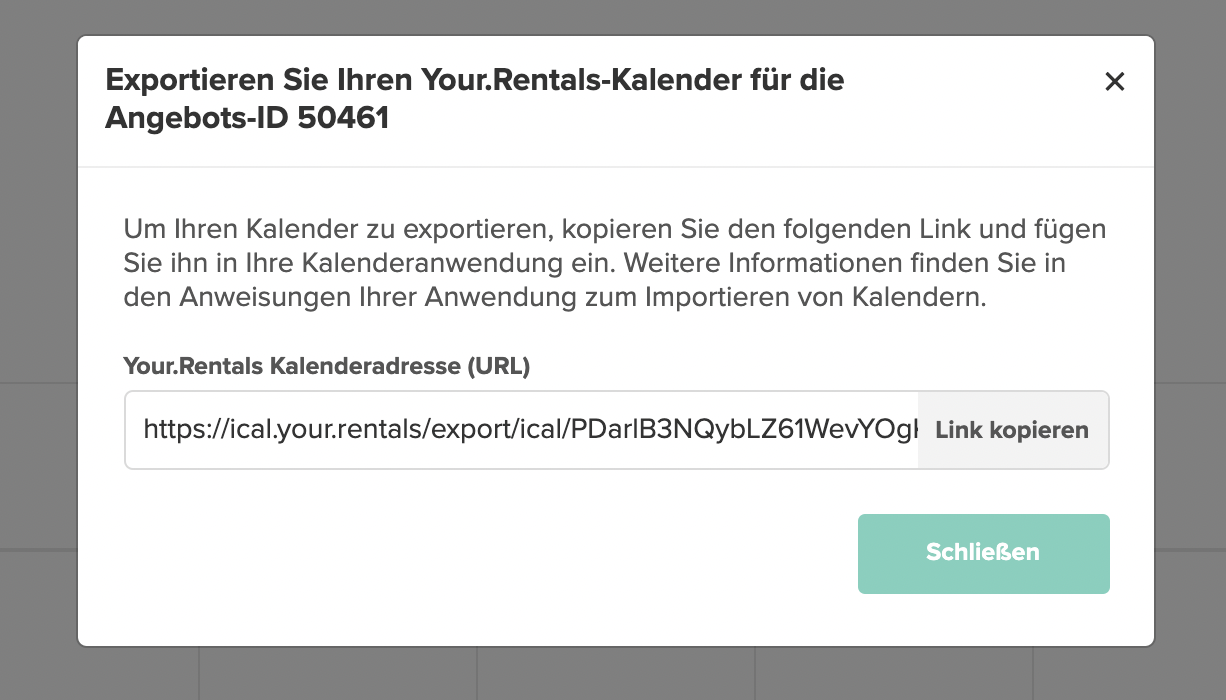Select the https://ical.your.rentals text in the field
This screenshot has width=1226, height=700.
(x=285, y=430)
